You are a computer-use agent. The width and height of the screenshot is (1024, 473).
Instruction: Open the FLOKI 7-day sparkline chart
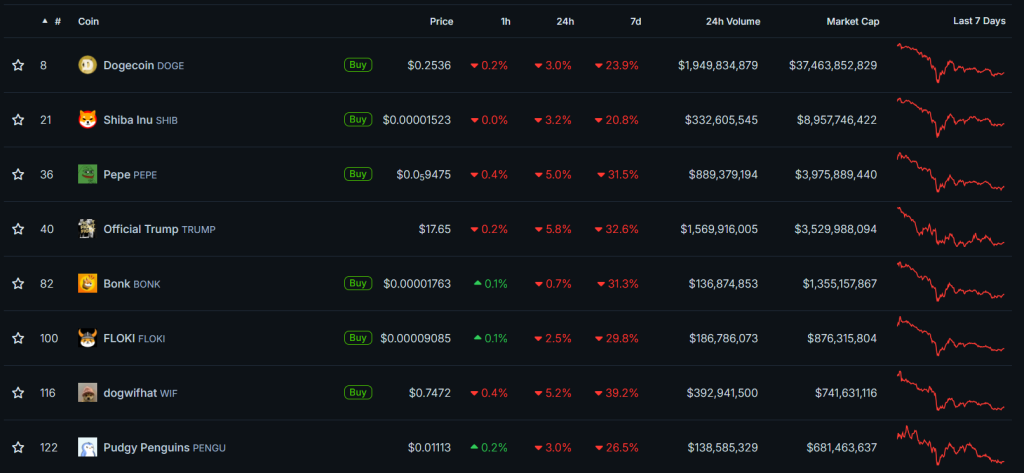[x=952, y=336]
